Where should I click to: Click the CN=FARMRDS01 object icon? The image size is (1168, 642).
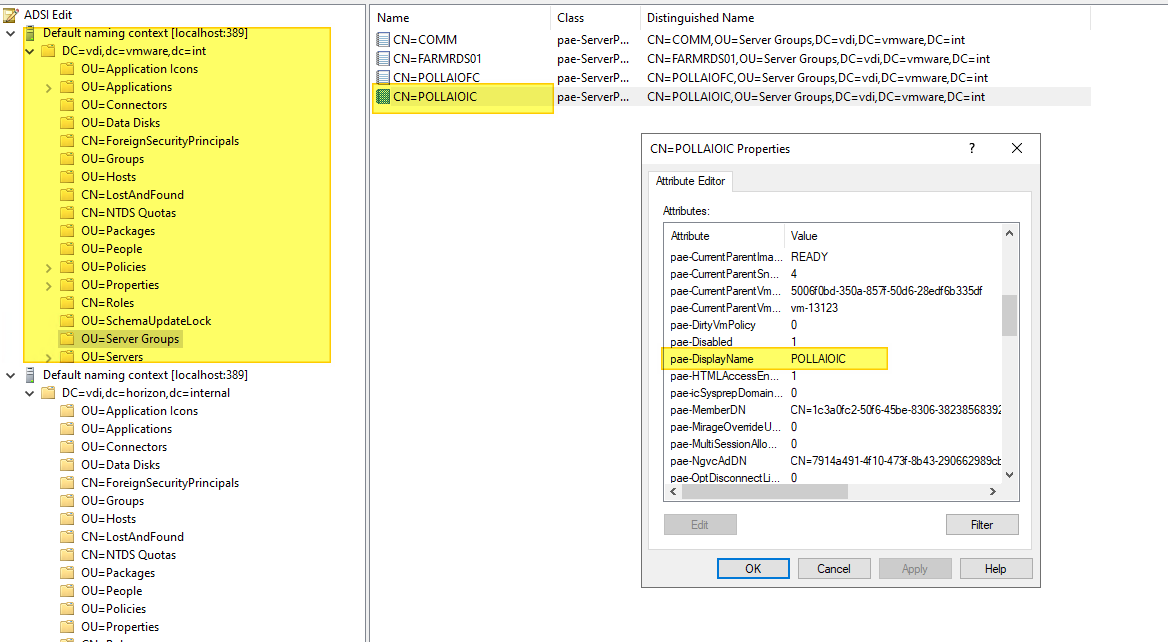tap(383, 58)
